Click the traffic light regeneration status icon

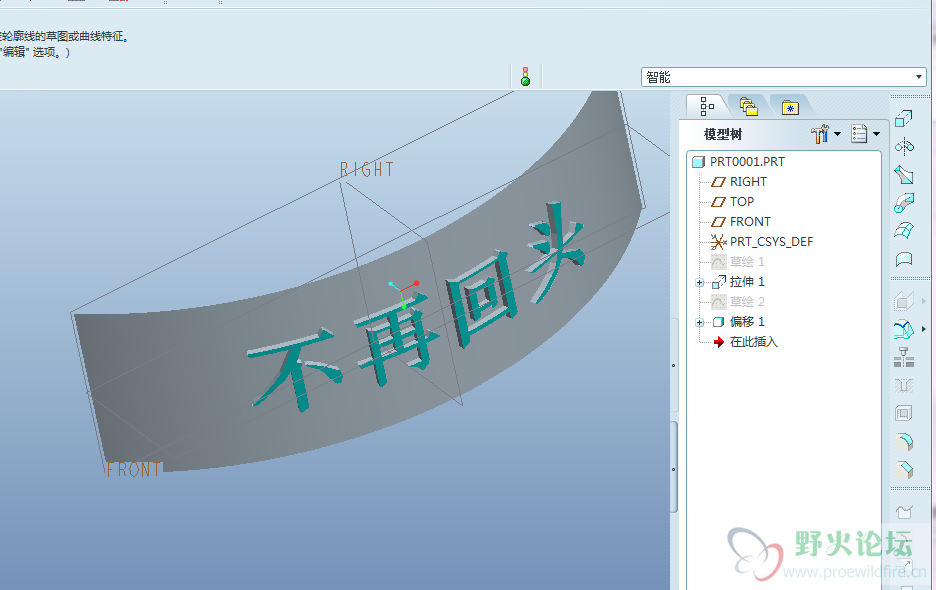tap(525, 76)
